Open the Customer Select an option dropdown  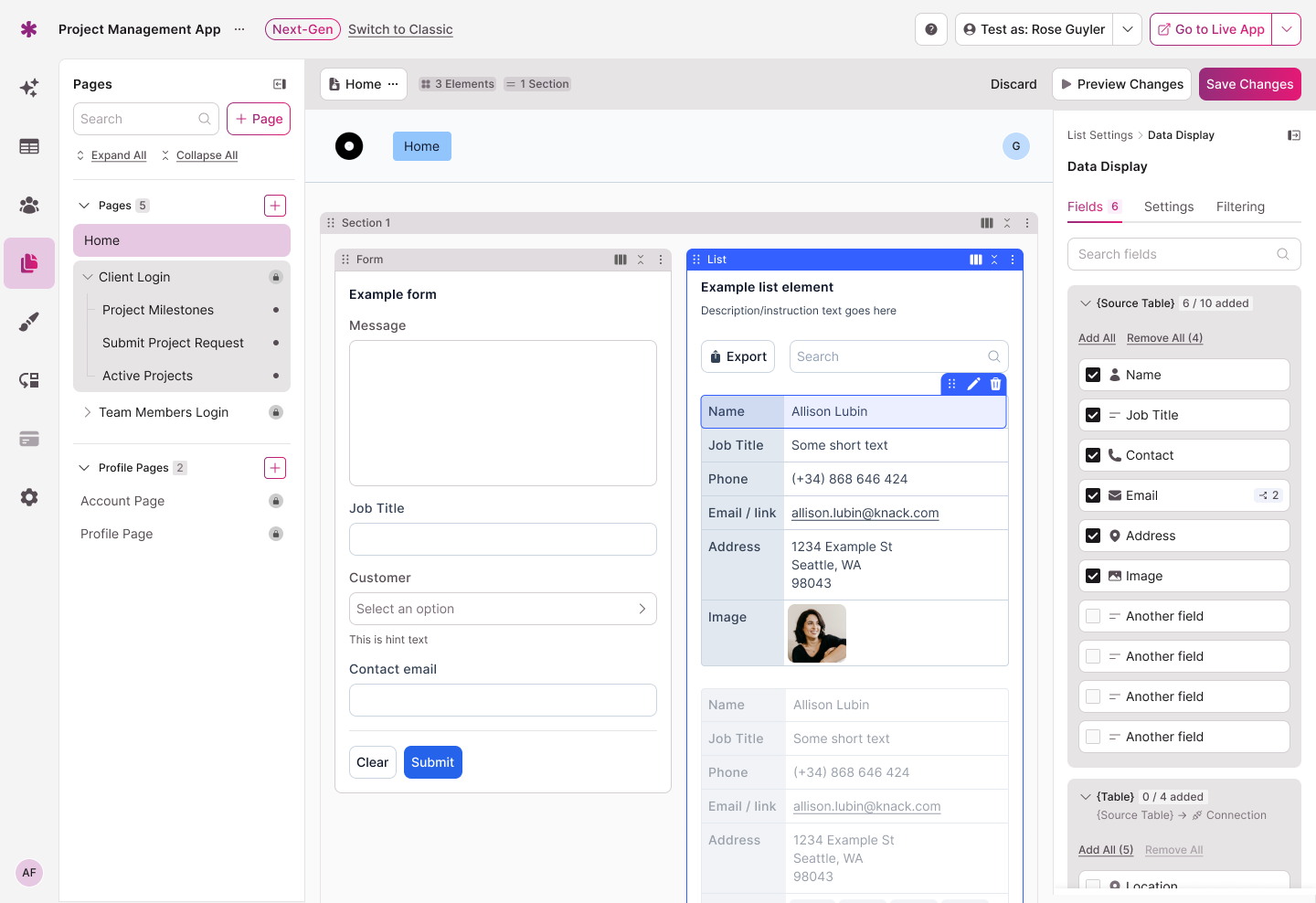click(x=503, y=609)
